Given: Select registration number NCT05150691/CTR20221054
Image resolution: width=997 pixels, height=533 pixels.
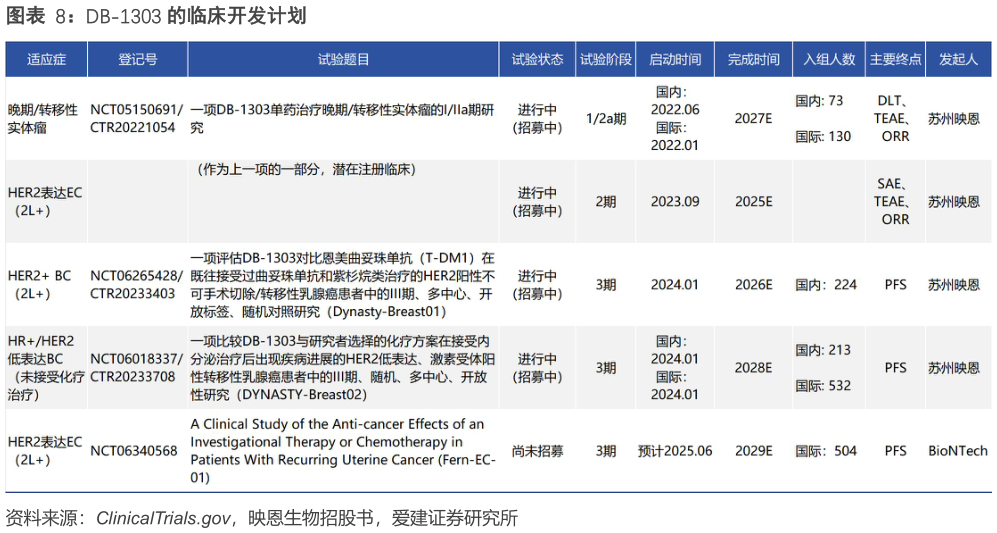Looking at the screenshot, I should click(136, 119).
